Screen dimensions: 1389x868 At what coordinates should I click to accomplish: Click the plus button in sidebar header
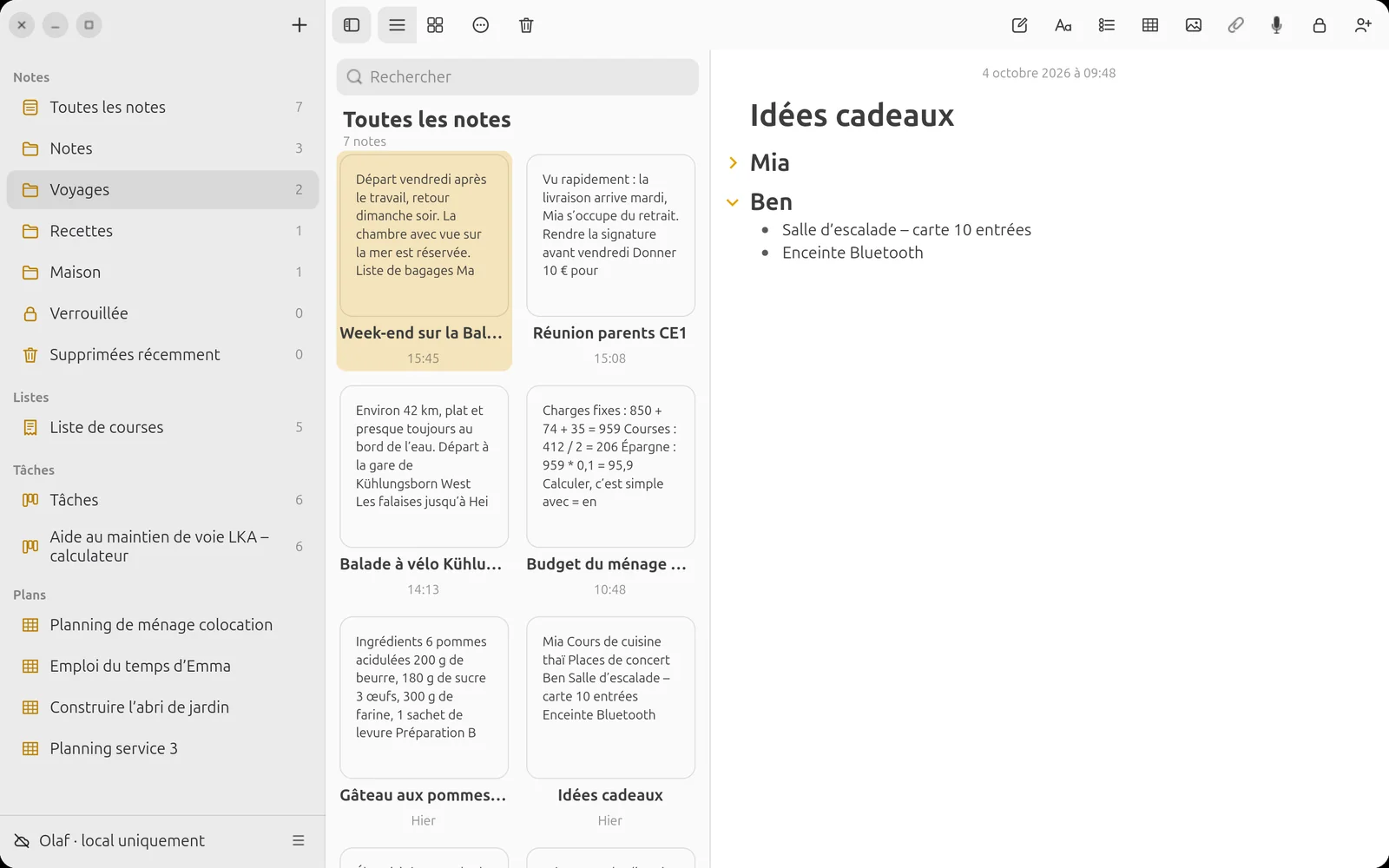coord(300,25)
